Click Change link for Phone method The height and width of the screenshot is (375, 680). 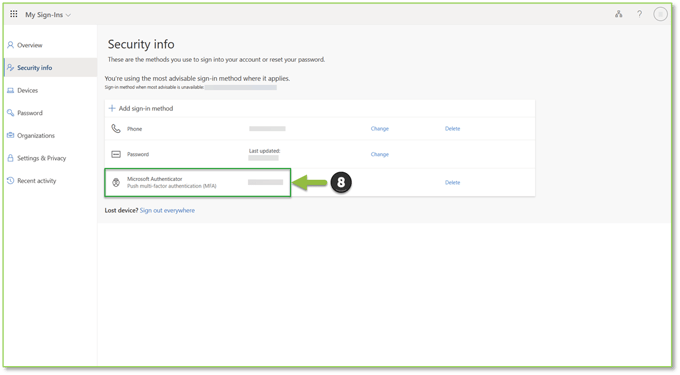(x=379, y=129)
